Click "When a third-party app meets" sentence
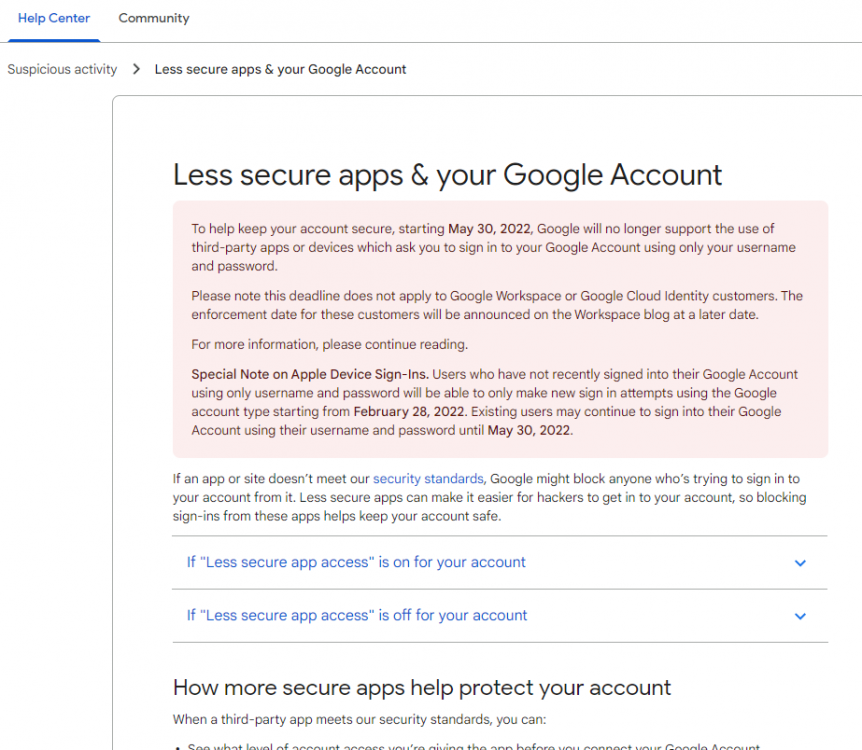 pos(358,719)
